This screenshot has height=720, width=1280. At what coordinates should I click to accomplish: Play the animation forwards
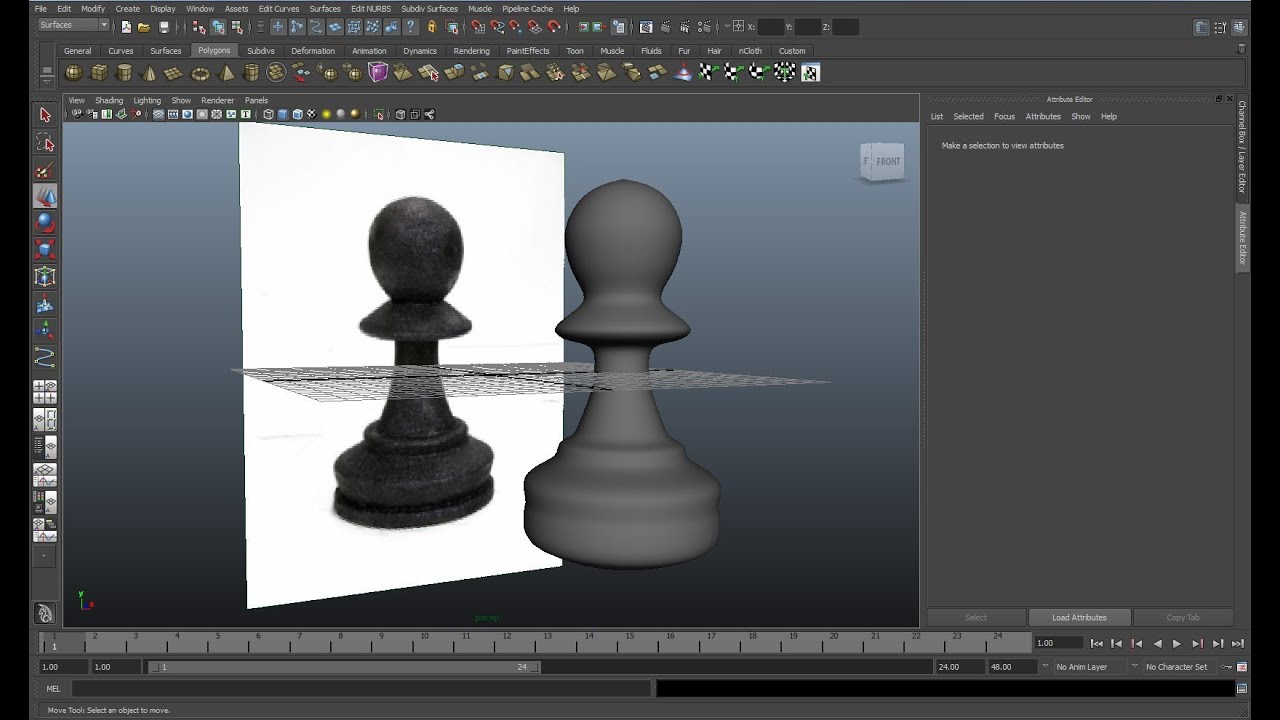coord(1177,644)
